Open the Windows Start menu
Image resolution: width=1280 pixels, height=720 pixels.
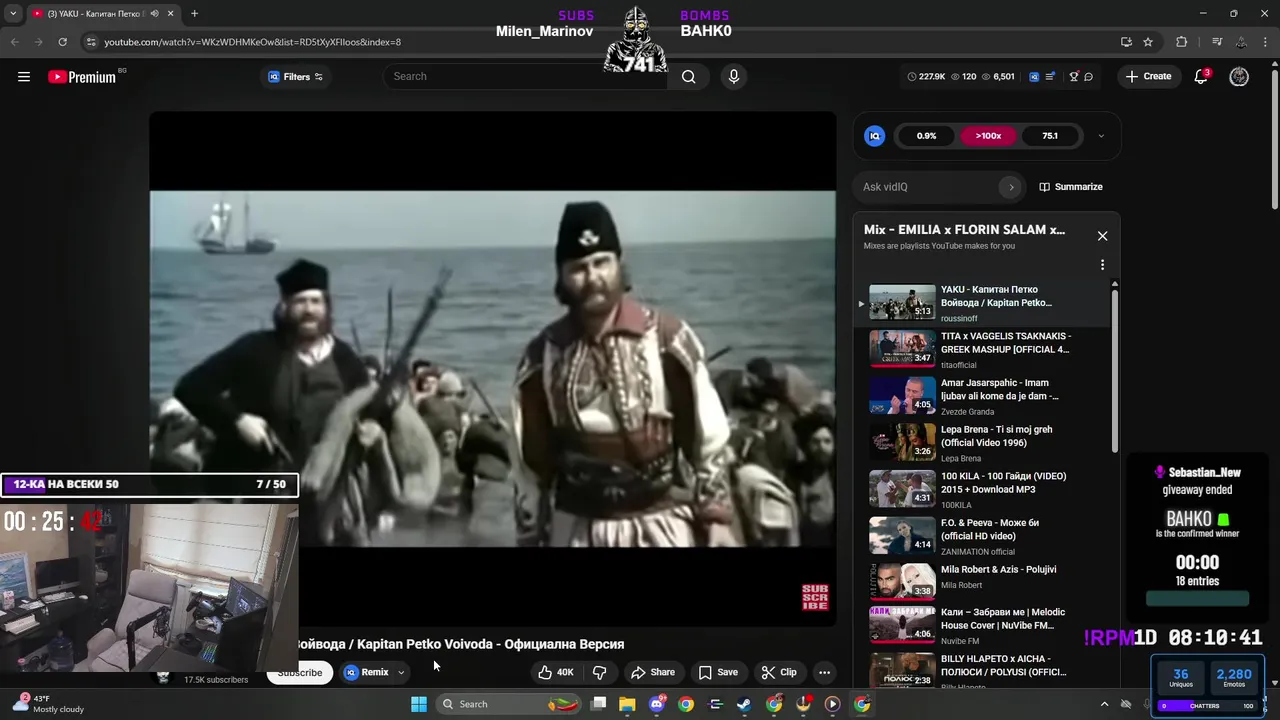pyautogui.click(x=419, y=704)
